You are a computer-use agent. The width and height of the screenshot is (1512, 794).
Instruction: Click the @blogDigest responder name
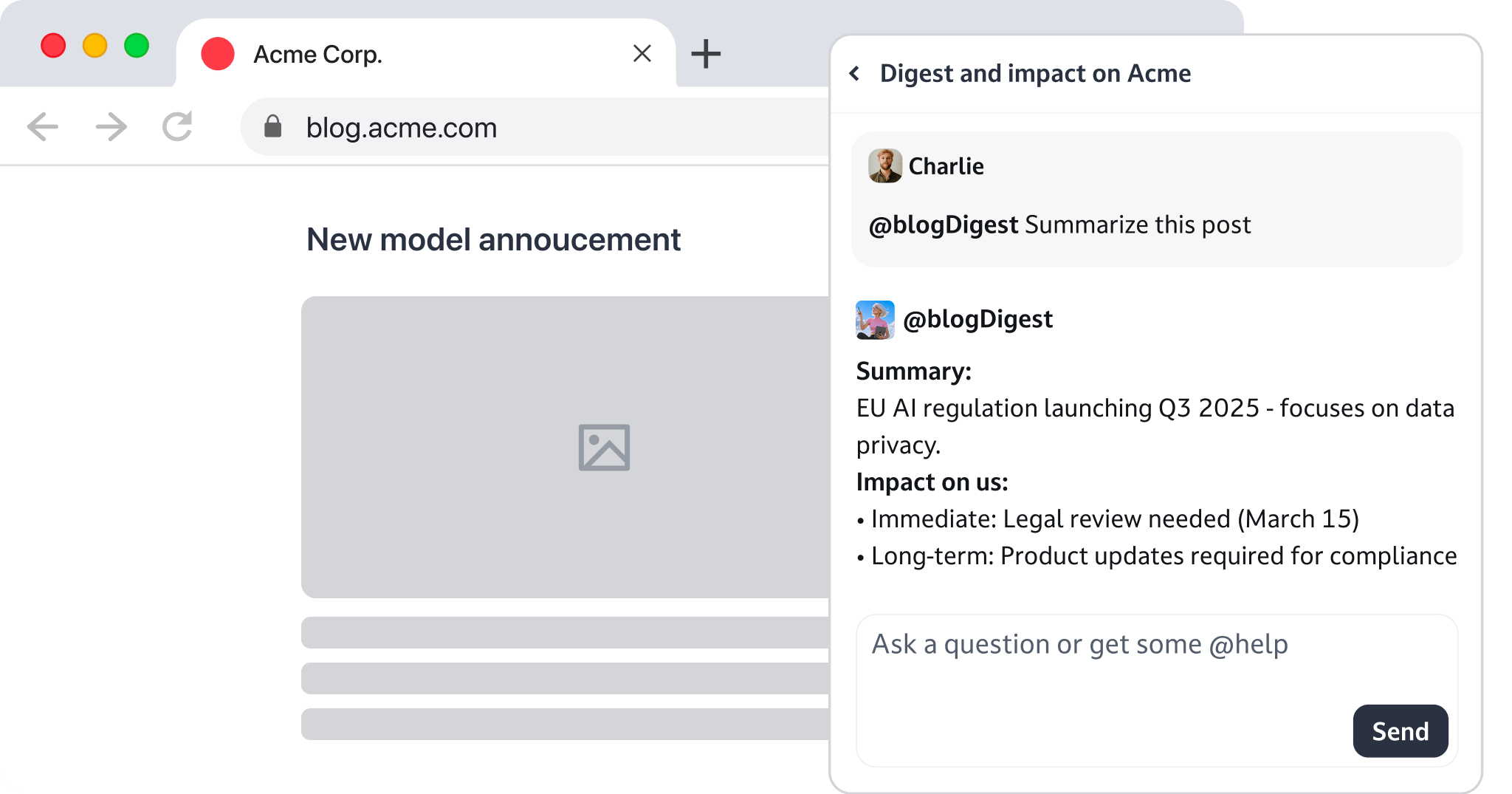pos(978,319)
